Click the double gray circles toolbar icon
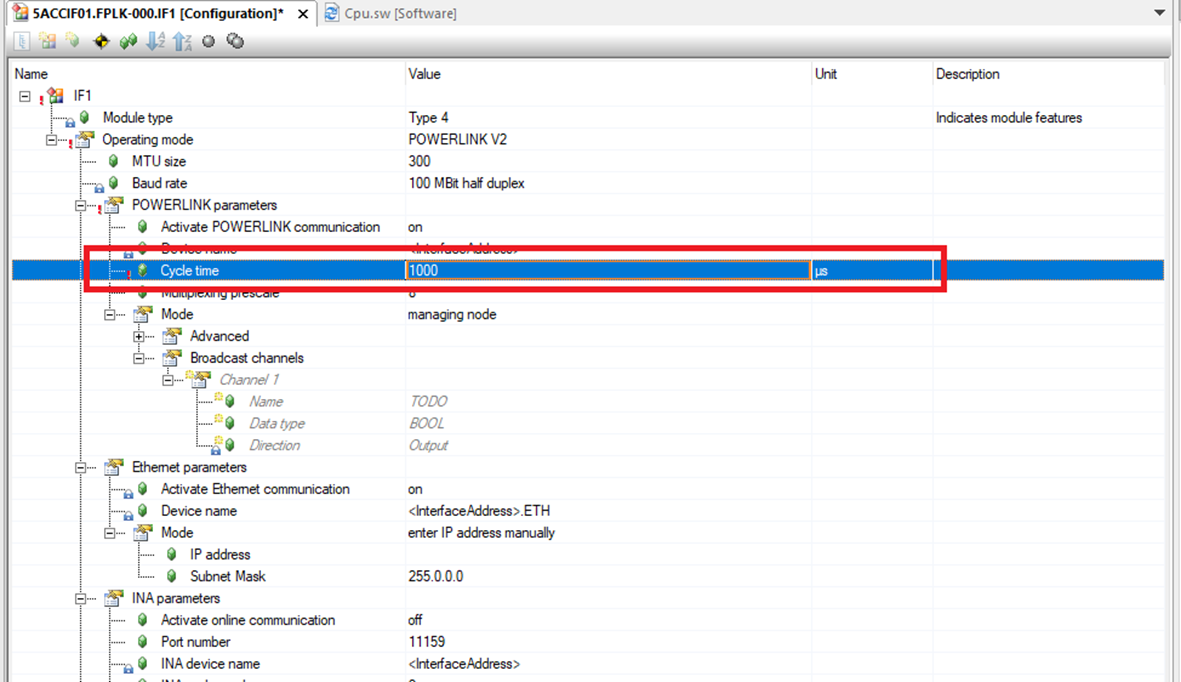This screenshot has height=682, width=1181. [x=235, y=42]
